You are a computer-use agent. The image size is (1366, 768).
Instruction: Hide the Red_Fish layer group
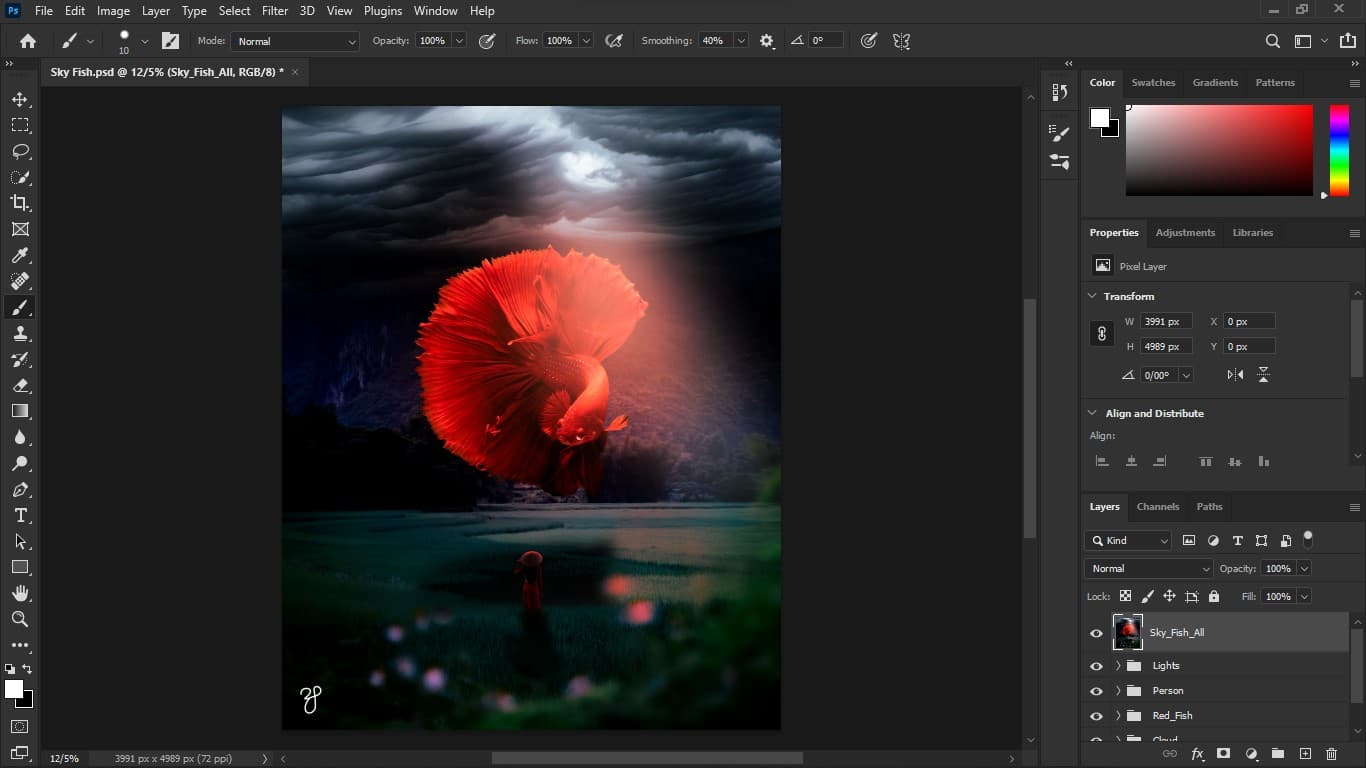(1096, 716)
